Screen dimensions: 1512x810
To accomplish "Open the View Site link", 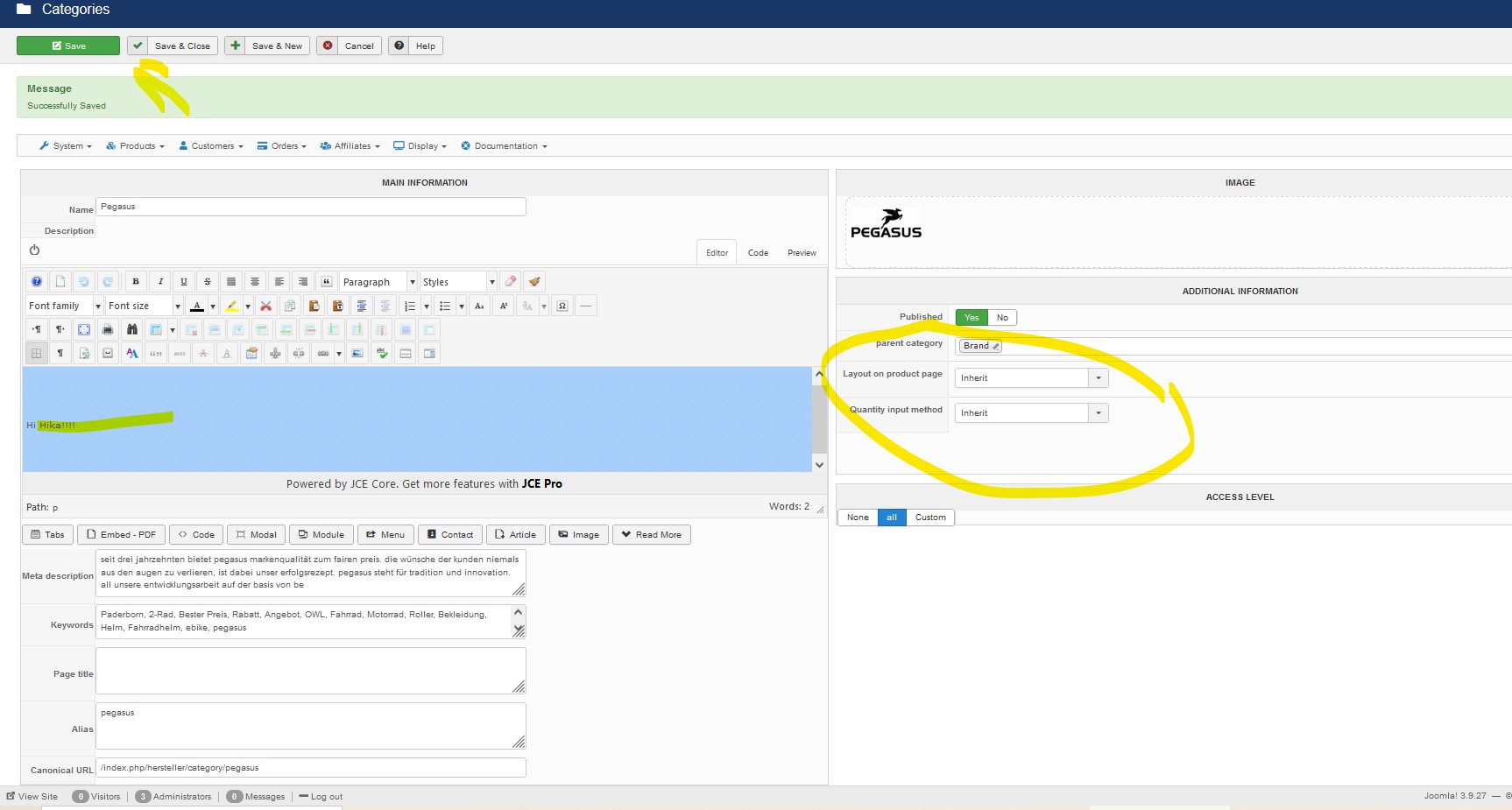I will (x=32, y=797).
